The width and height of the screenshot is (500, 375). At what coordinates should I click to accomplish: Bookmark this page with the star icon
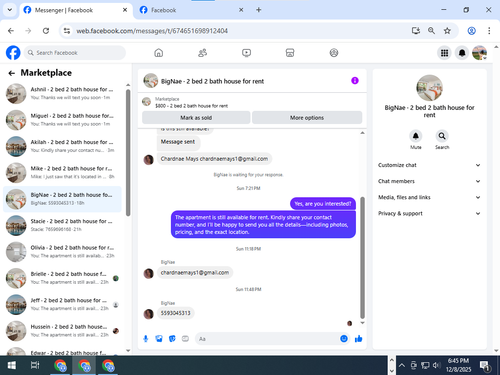point(447,31)
